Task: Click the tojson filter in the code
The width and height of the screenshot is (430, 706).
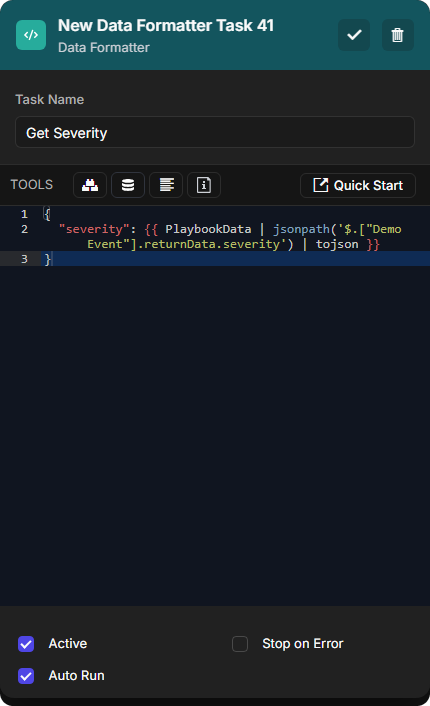Action: [337, 244]
